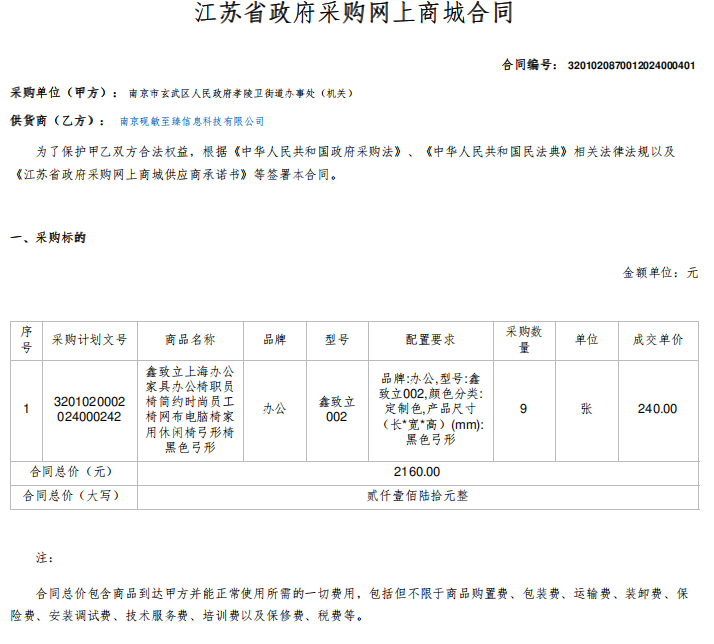Click the quantity cell showing 9

(524, 409)
